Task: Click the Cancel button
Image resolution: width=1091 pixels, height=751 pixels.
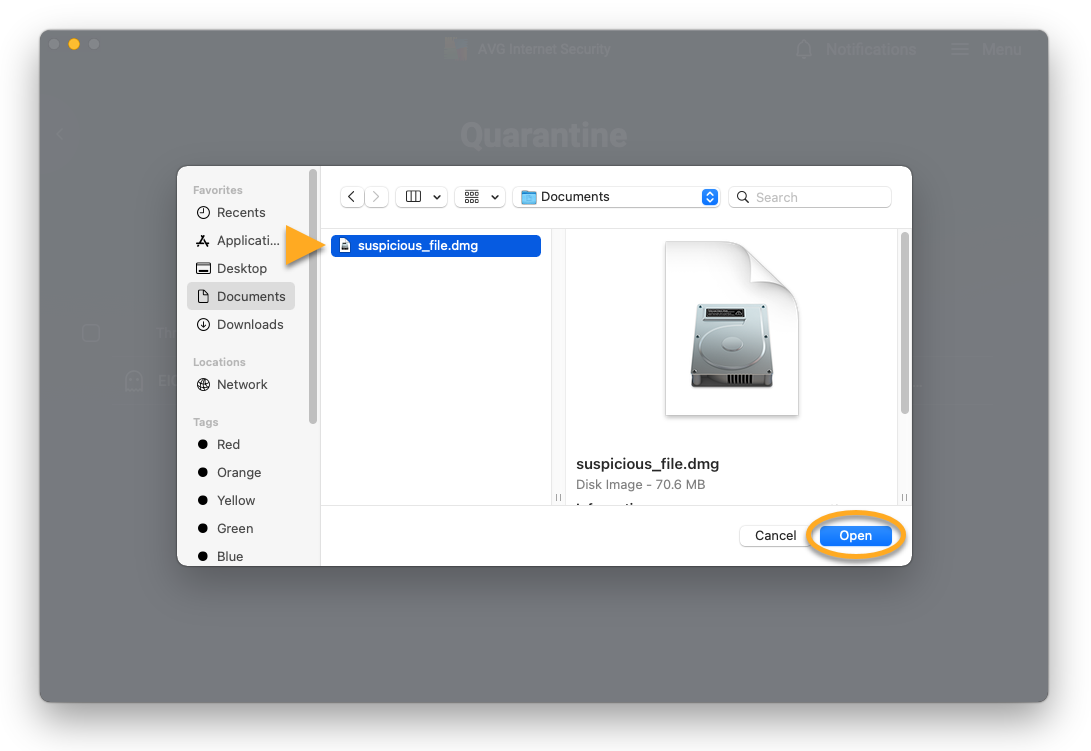Action: pyautogui.click(x=775, y=535)
